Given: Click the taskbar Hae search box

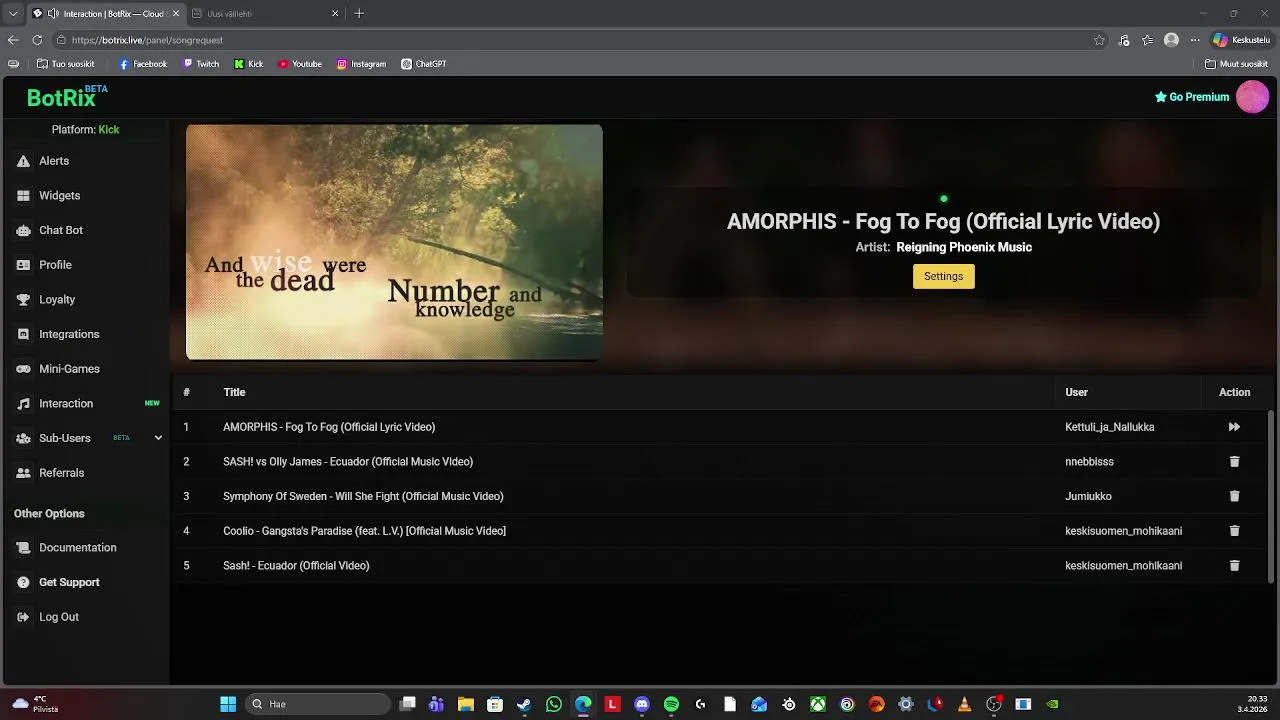Looking at the screenshot, I should point(316,704).
